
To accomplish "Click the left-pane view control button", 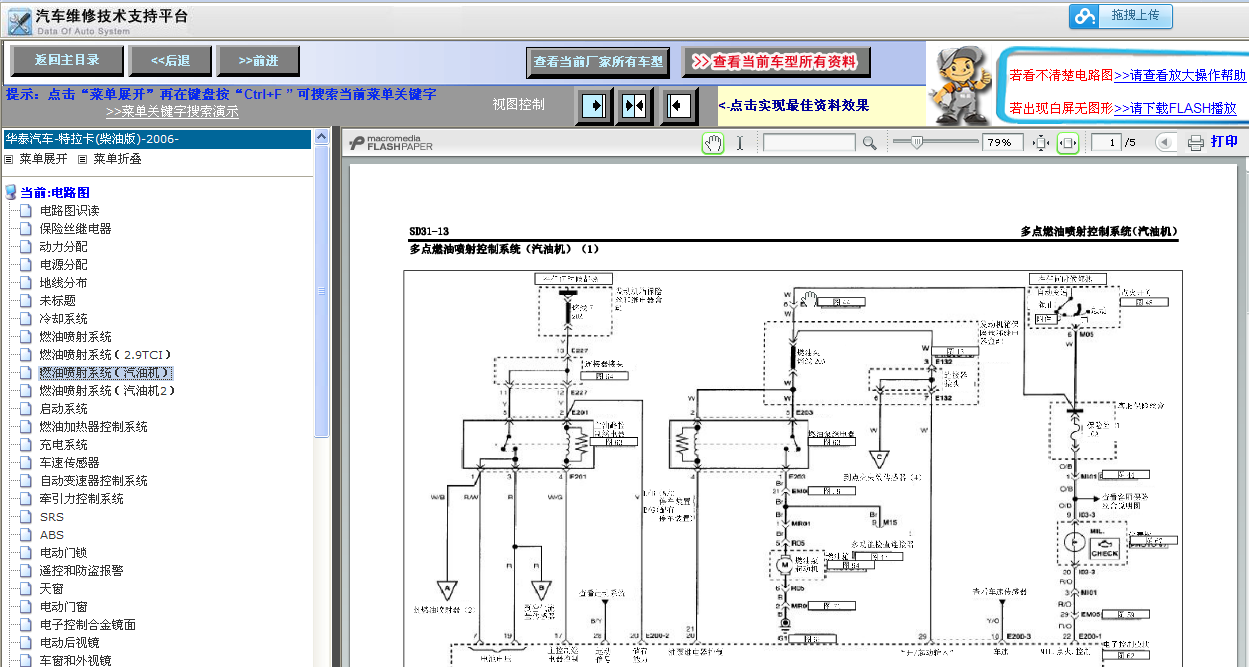I will click(x=595, y=105).
